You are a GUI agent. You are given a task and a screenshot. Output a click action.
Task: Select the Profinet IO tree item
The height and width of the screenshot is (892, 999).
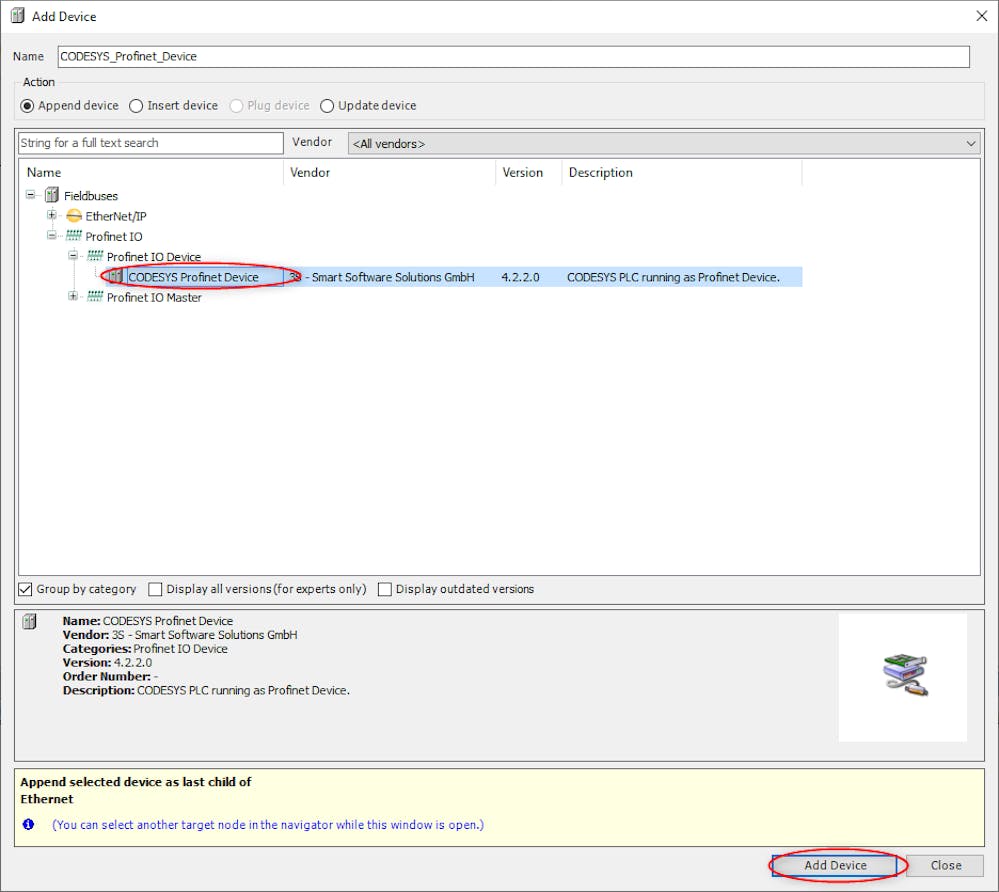coord(114,236)
